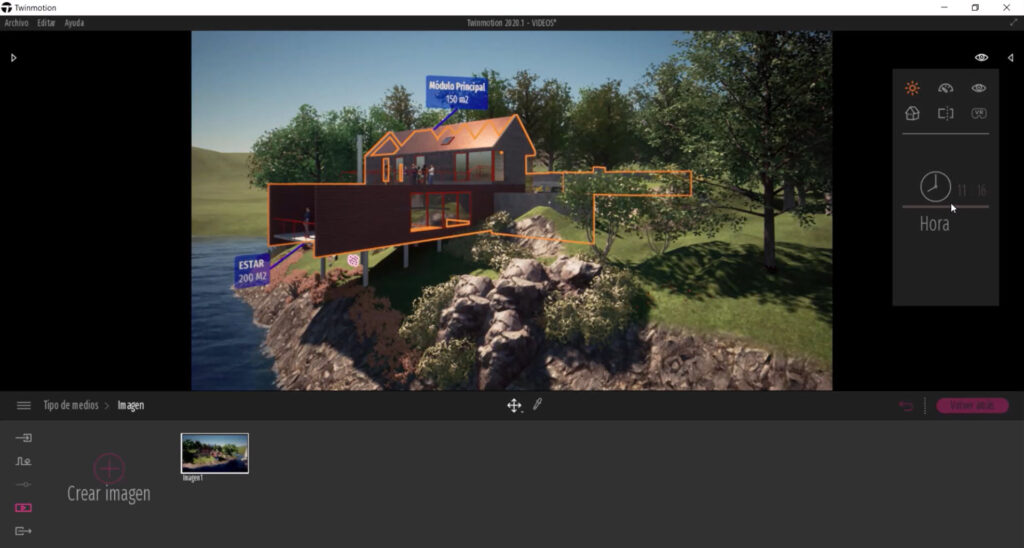Go back to Tipo de medios breadcrumb
The width and height of the screenshot is (1024, 548).
click(x=70, y=405)
